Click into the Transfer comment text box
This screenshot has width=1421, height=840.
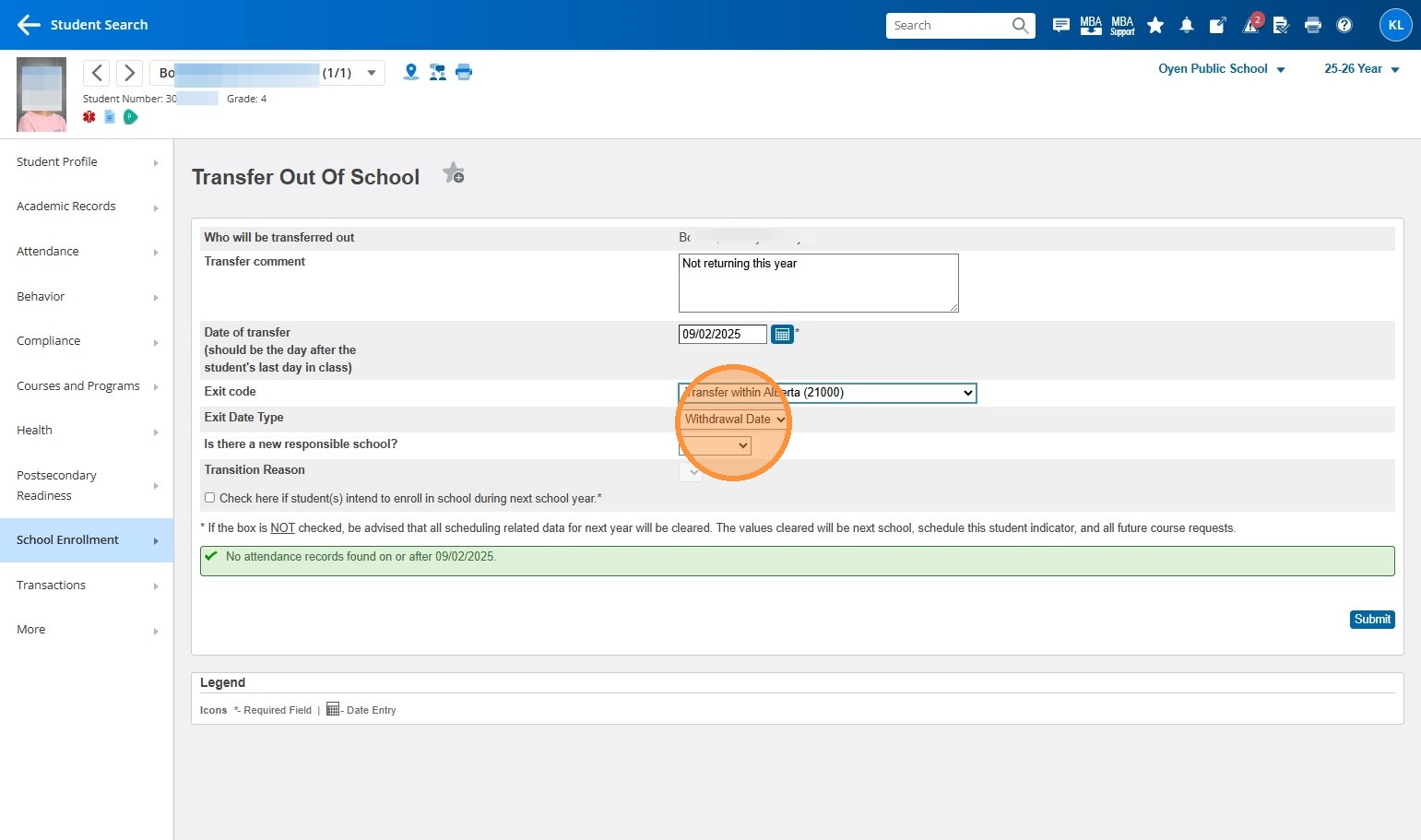click(819, 283)
